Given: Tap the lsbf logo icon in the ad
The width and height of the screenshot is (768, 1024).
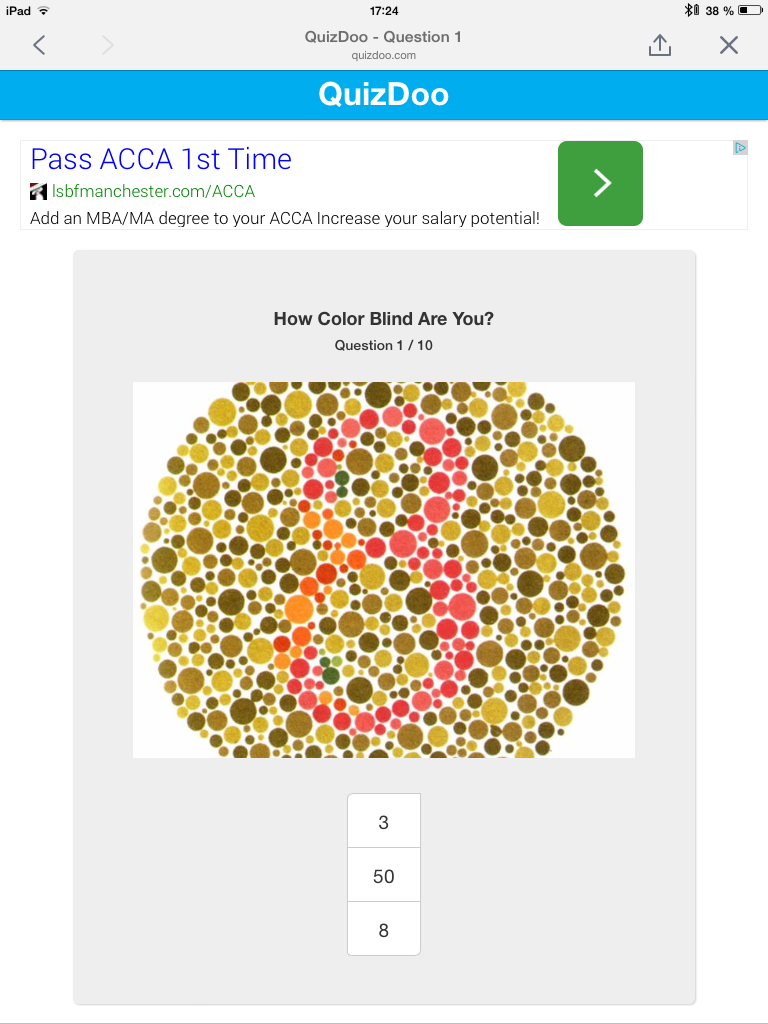Looking at the screenshot, I should pos(39,191).
